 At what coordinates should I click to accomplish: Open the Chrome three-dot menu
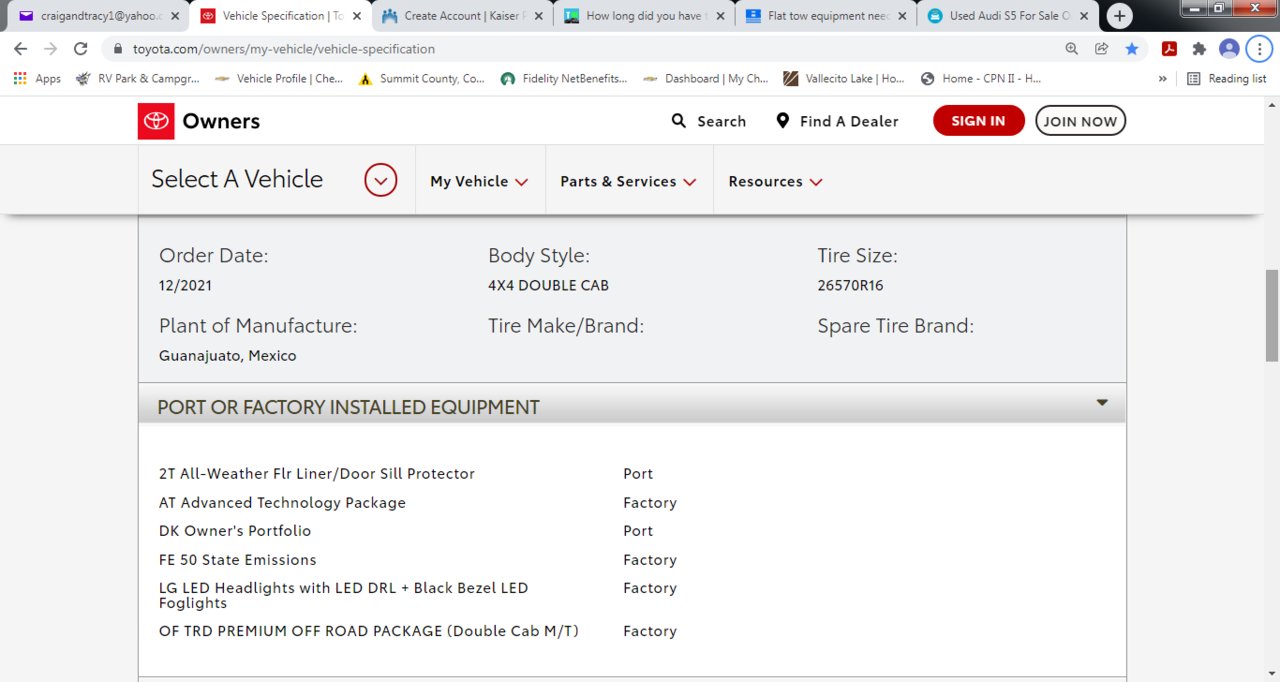click(1258, 49)
